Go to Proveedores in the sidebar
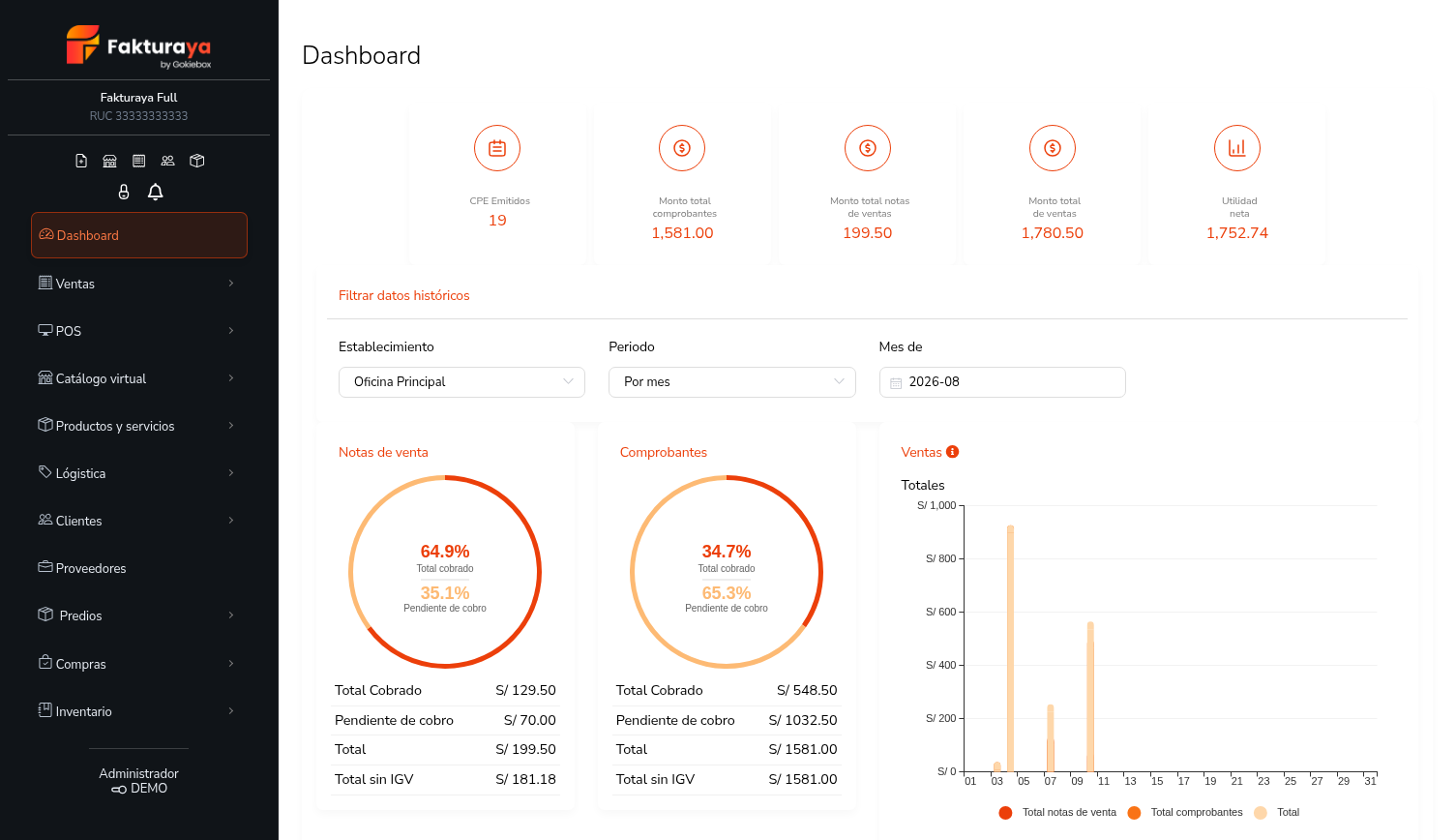This screenshot has width=1456, height=840. pyautogui.click(x=139, y=568)
